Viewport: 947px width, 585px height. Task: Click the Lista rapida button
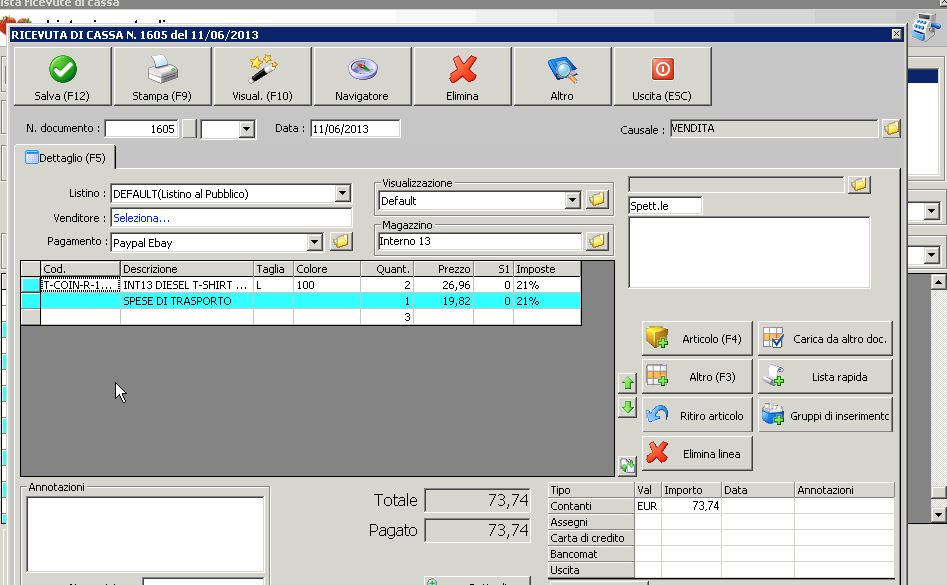pos(825,377)
